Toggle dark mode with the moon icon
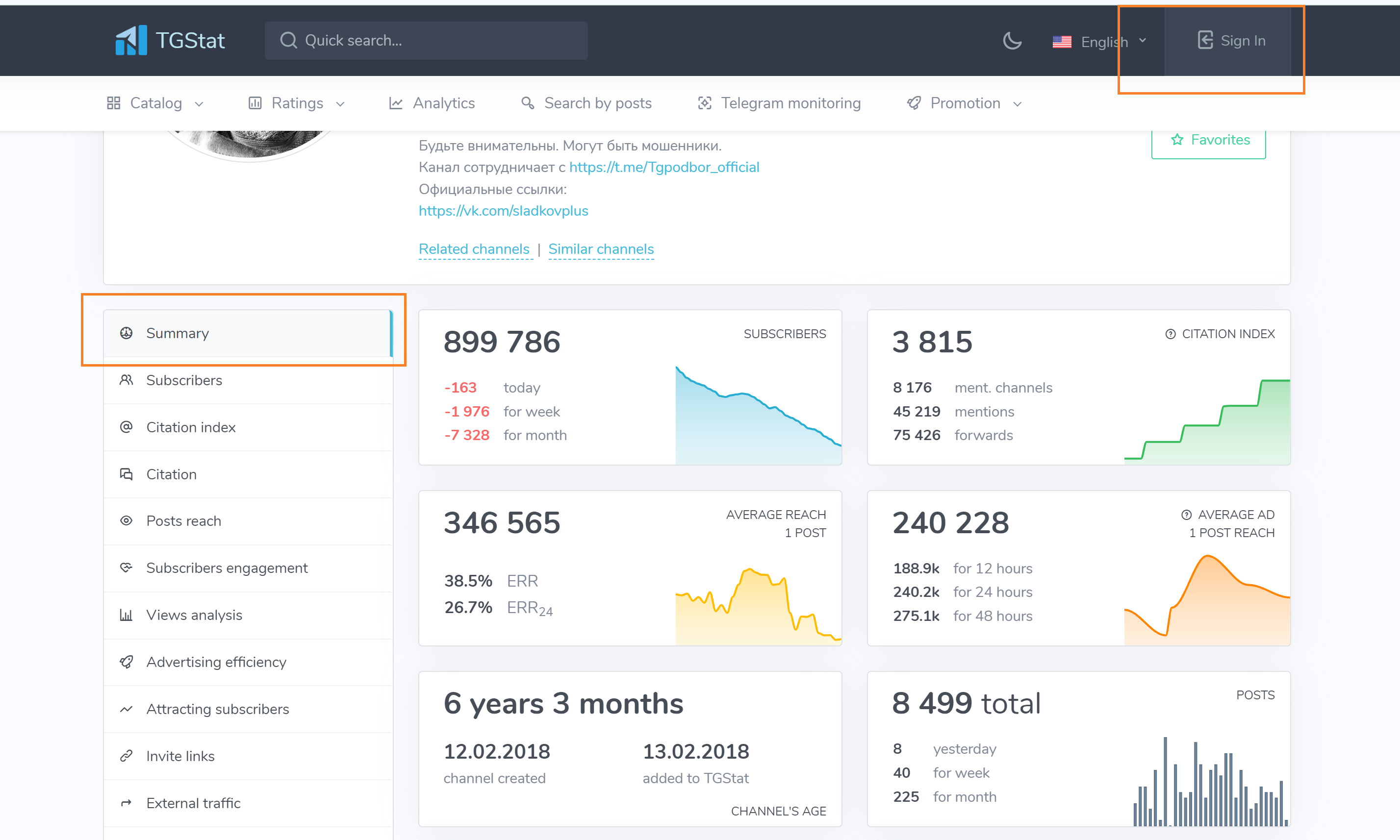 coord(1012,41)
